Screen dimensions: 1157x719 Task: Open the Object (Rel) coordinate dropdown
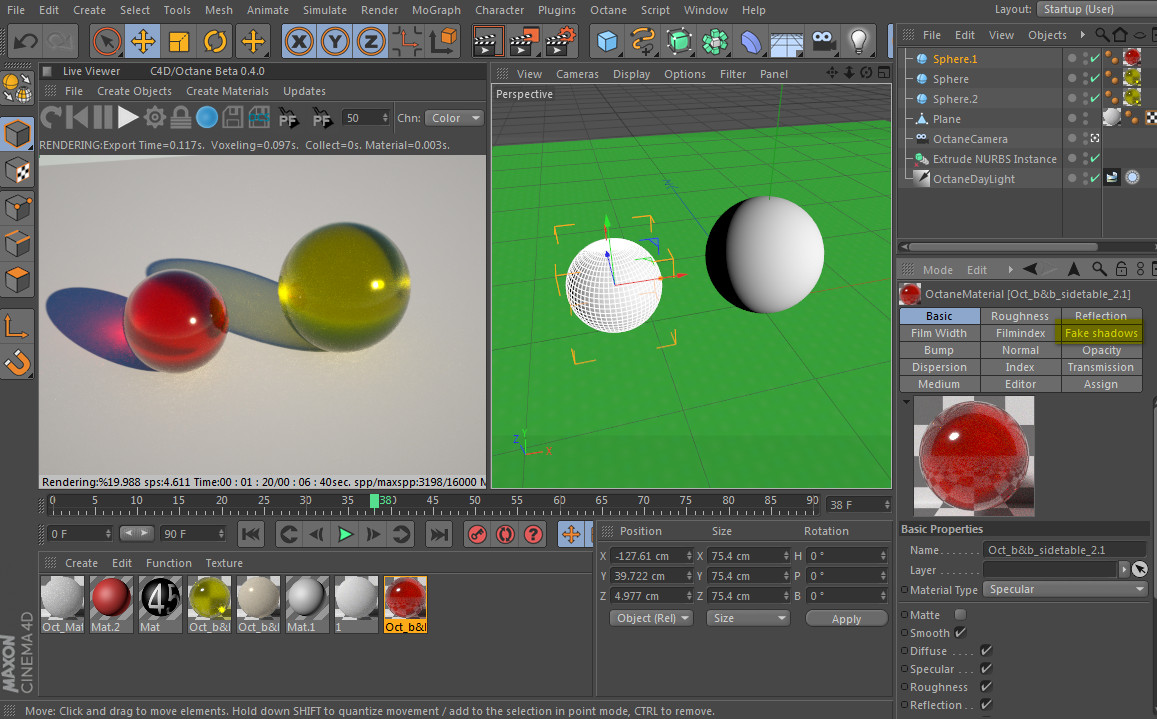651,618
